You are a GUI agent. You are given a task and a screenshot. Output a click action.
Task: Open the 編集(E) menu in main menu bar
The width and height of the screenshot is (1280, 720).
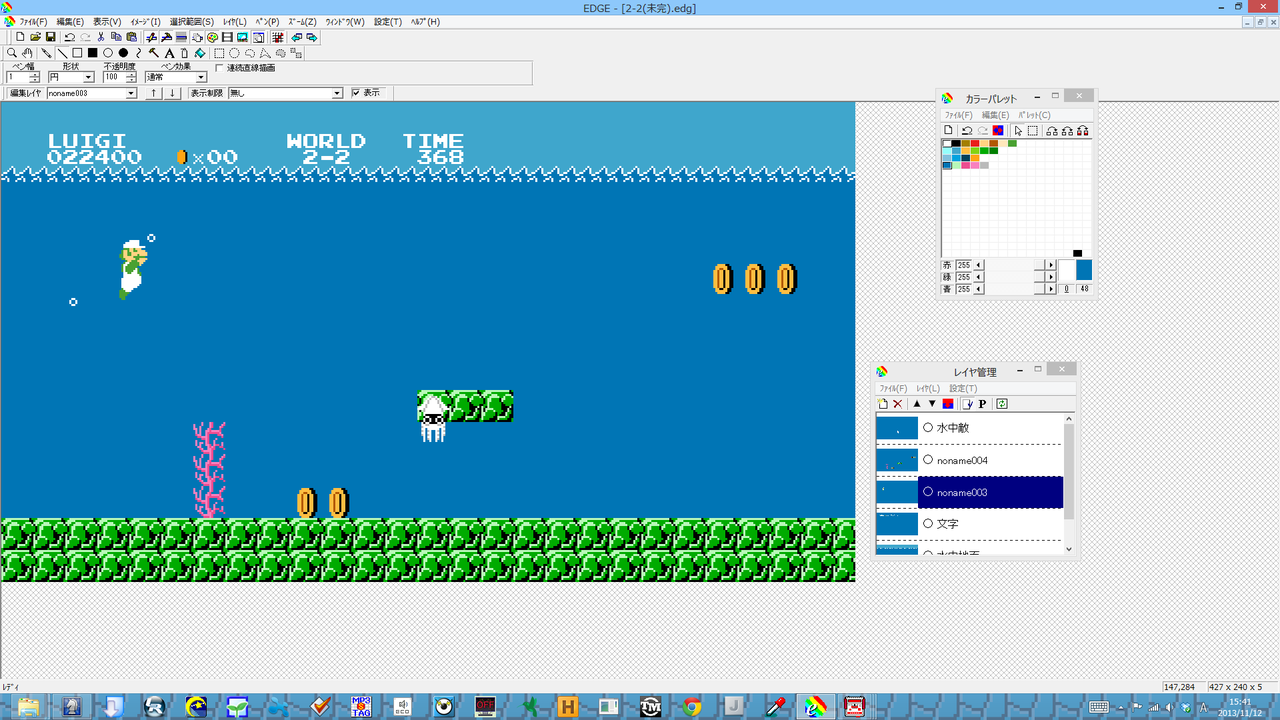tap(70, 22)
